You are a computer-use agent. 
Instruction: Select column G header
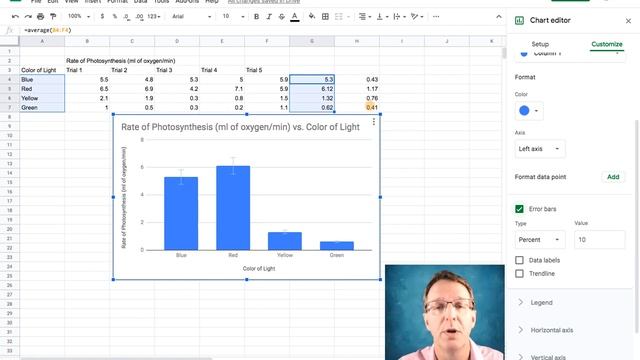pos(312,41)
